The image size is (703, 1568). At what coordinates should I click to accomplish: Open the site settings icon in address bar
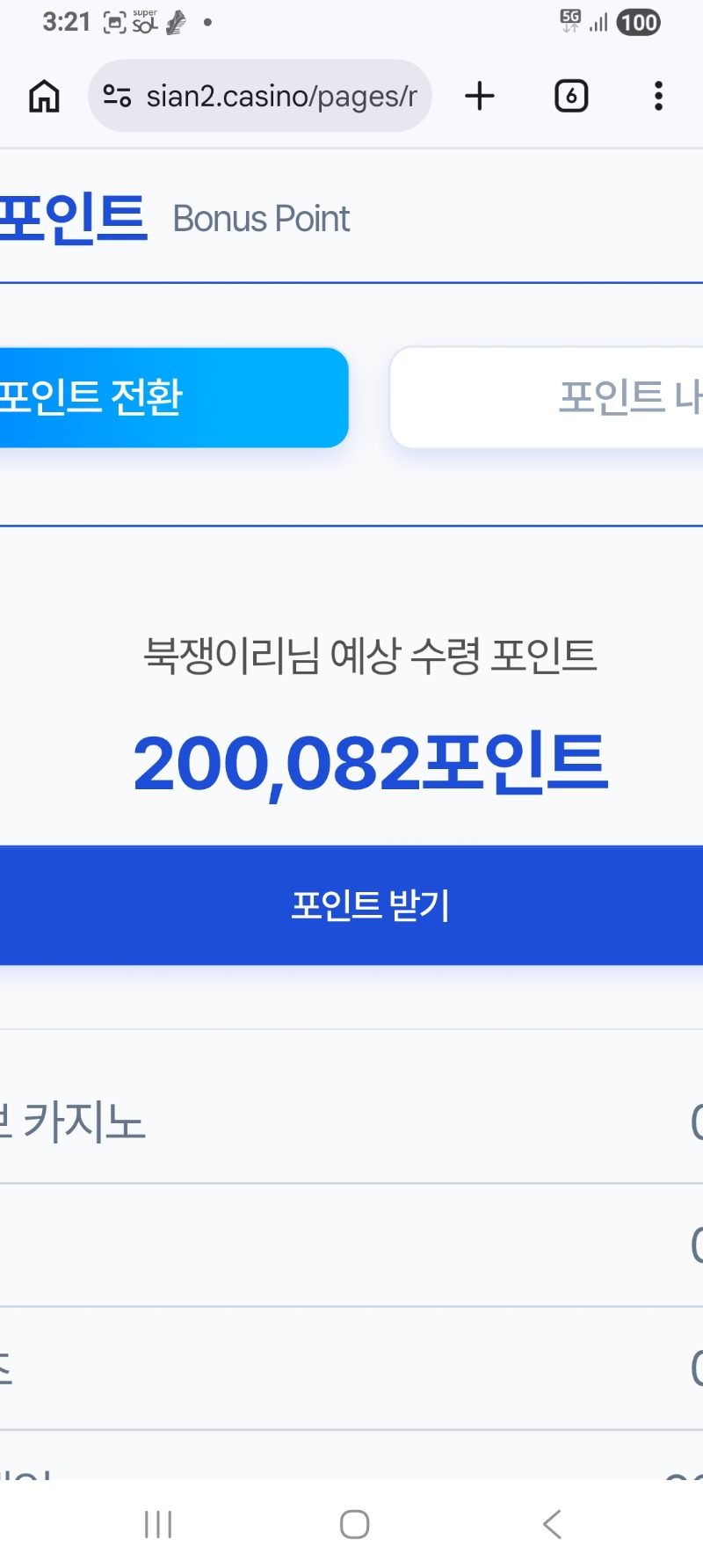pyautogui.click(x=117, y=96)
